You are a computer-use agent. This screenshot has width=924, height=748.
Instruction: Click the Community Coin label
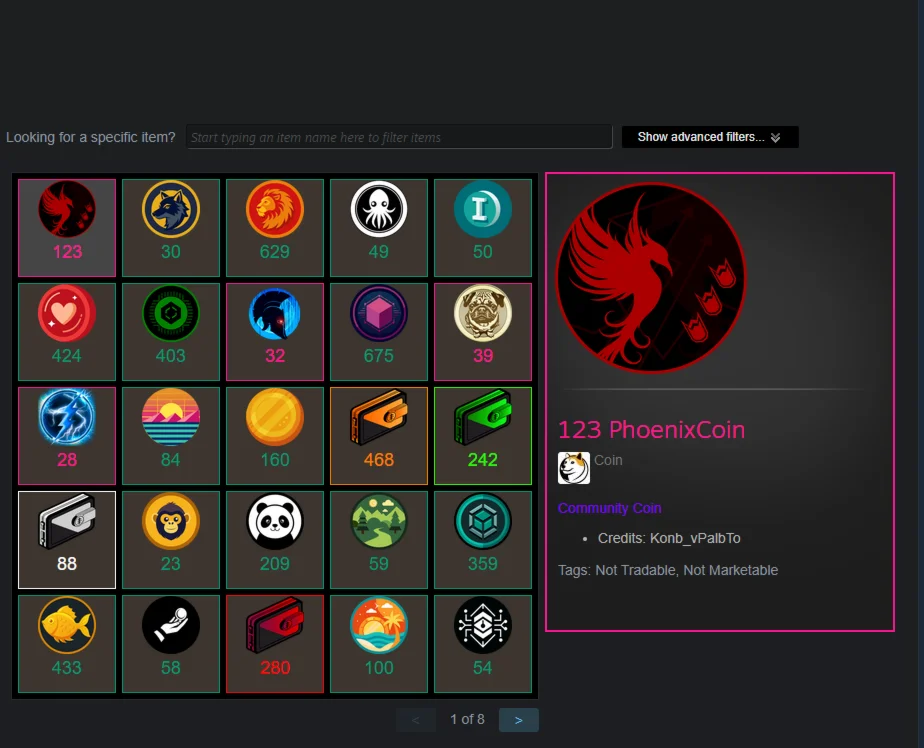[609, 508]
